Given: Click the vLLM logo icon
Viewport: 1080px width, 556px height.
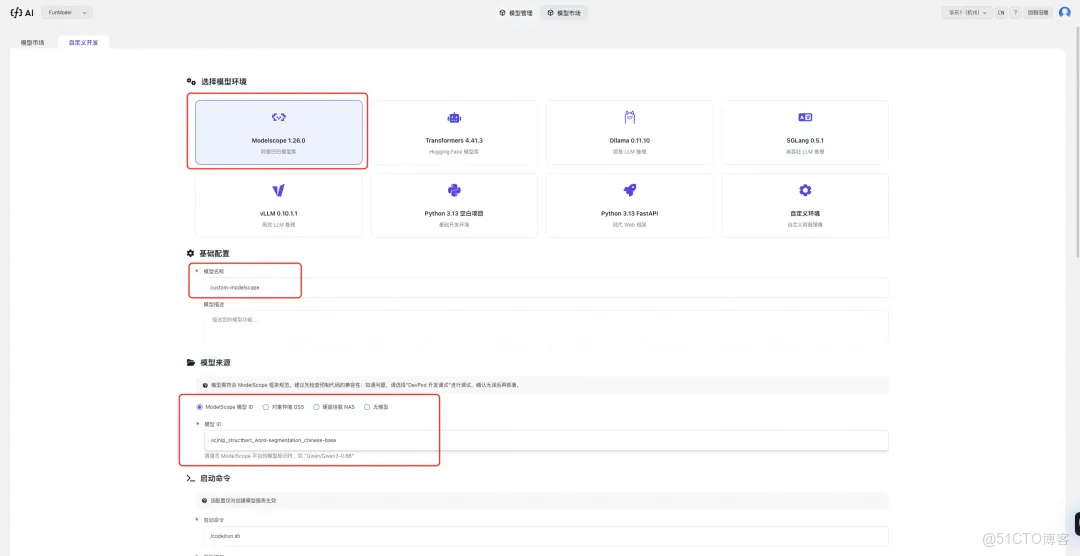Looking at the screenshot, I should tap(278, 190).
